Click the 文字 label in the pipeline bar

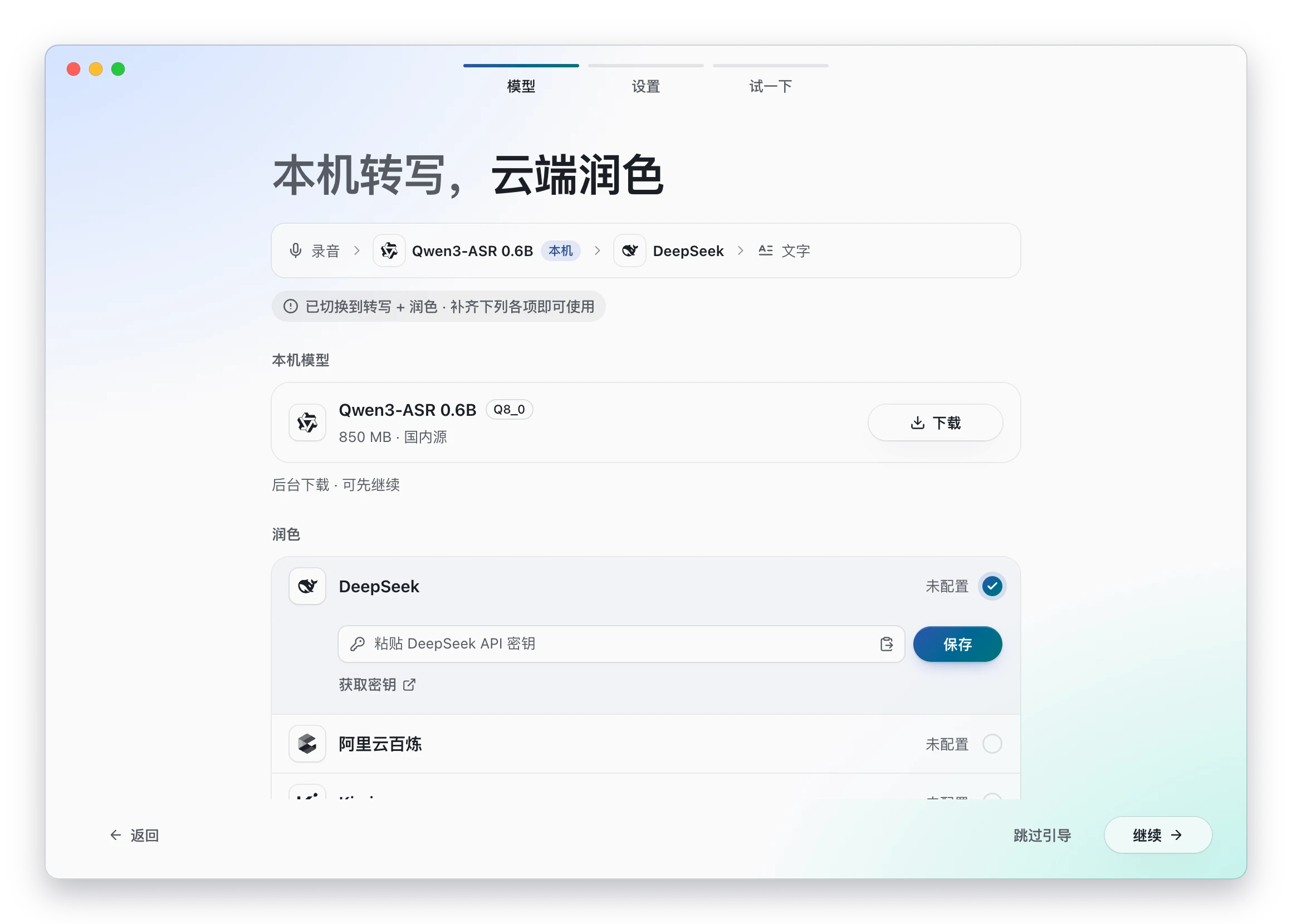pos(796,250)
